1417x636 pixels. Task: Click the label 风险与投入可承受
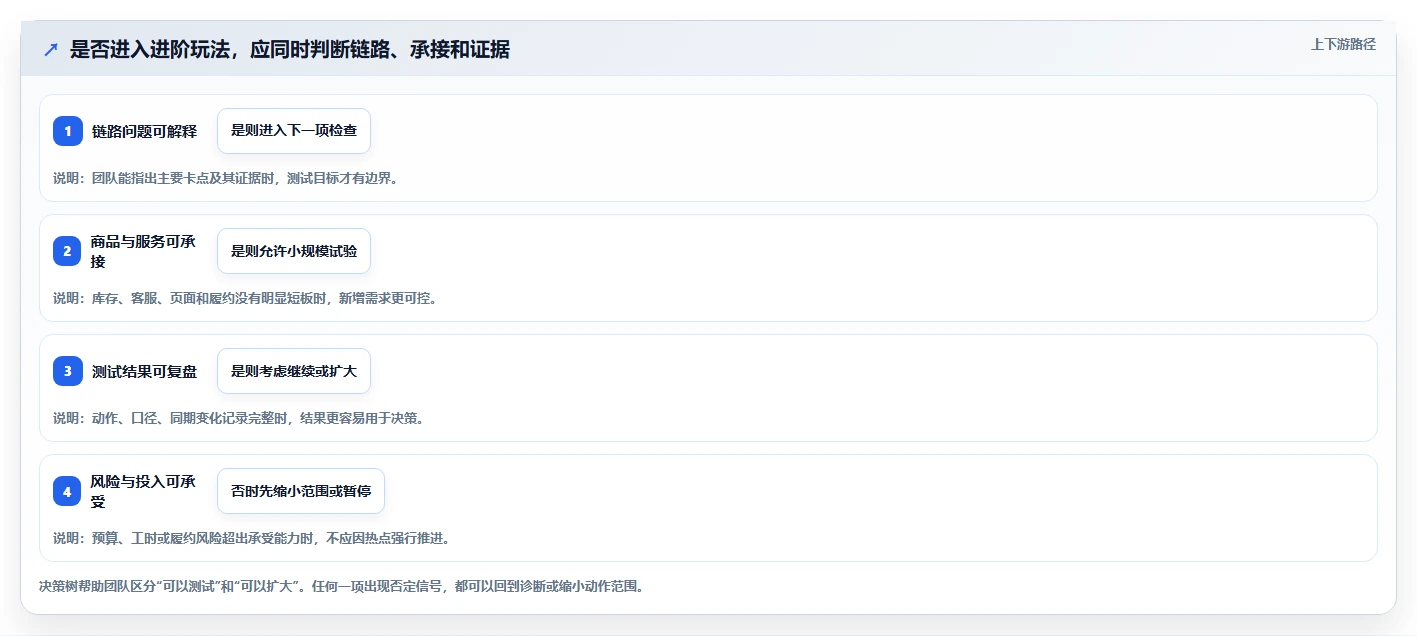click(145, 491)
